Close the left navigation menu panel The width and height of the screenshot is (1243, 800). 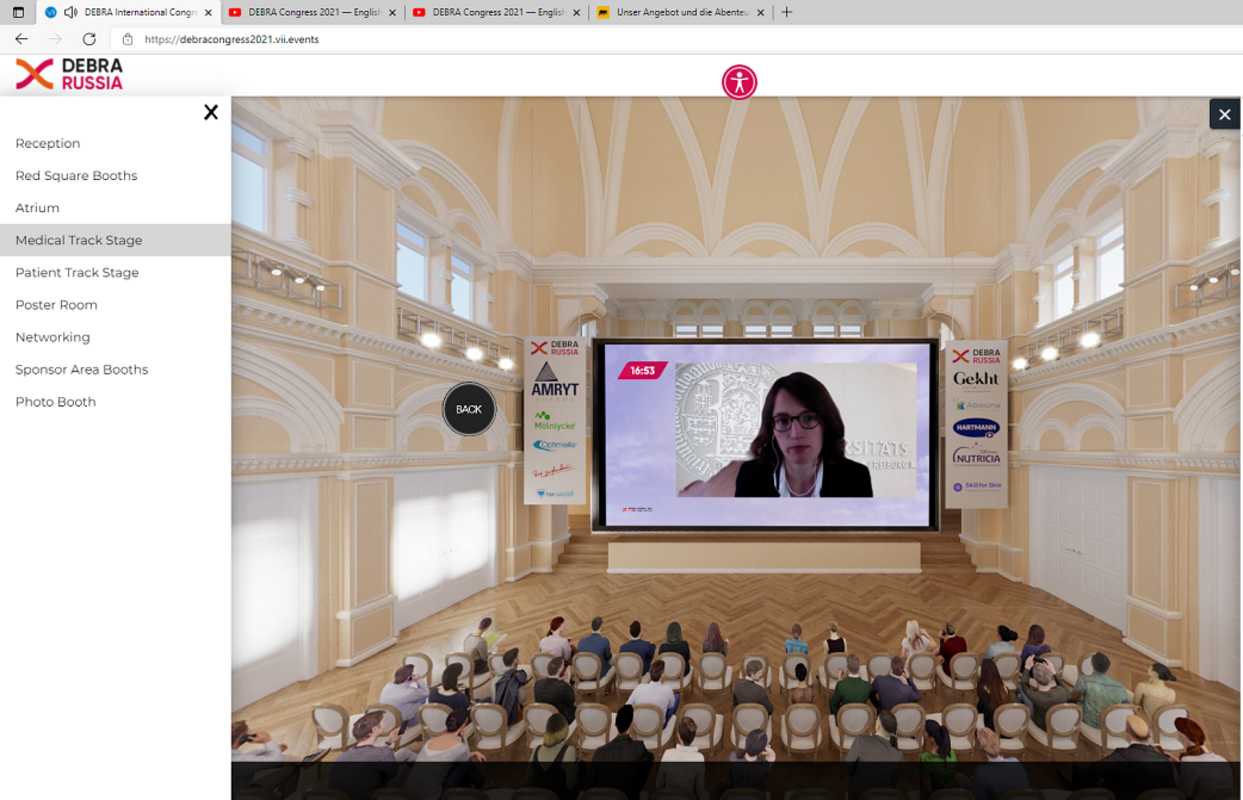210,112
